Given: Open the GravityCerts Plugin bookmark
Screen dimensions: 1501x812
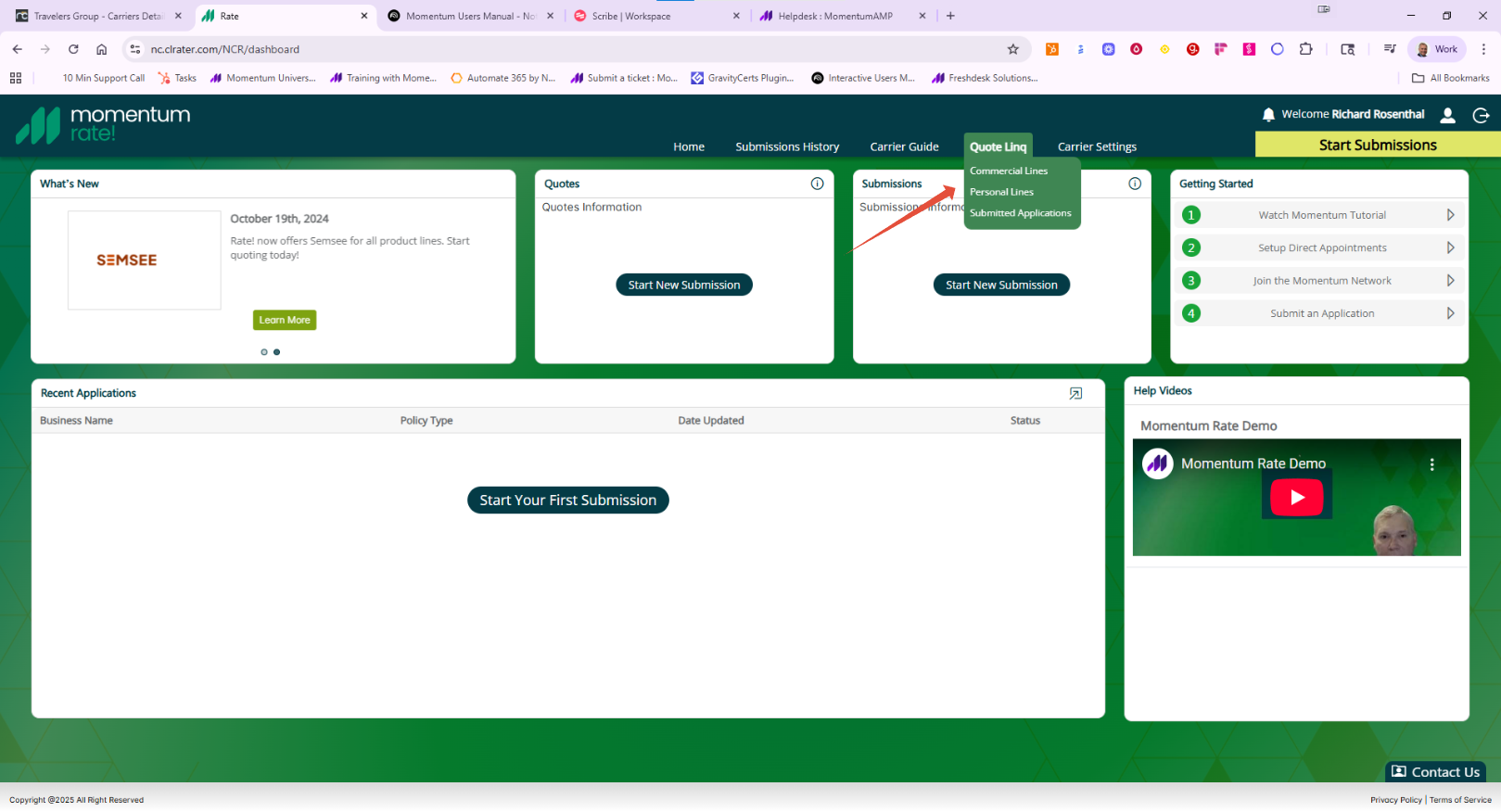Looking at the screenshot, I should coord(743,78).
